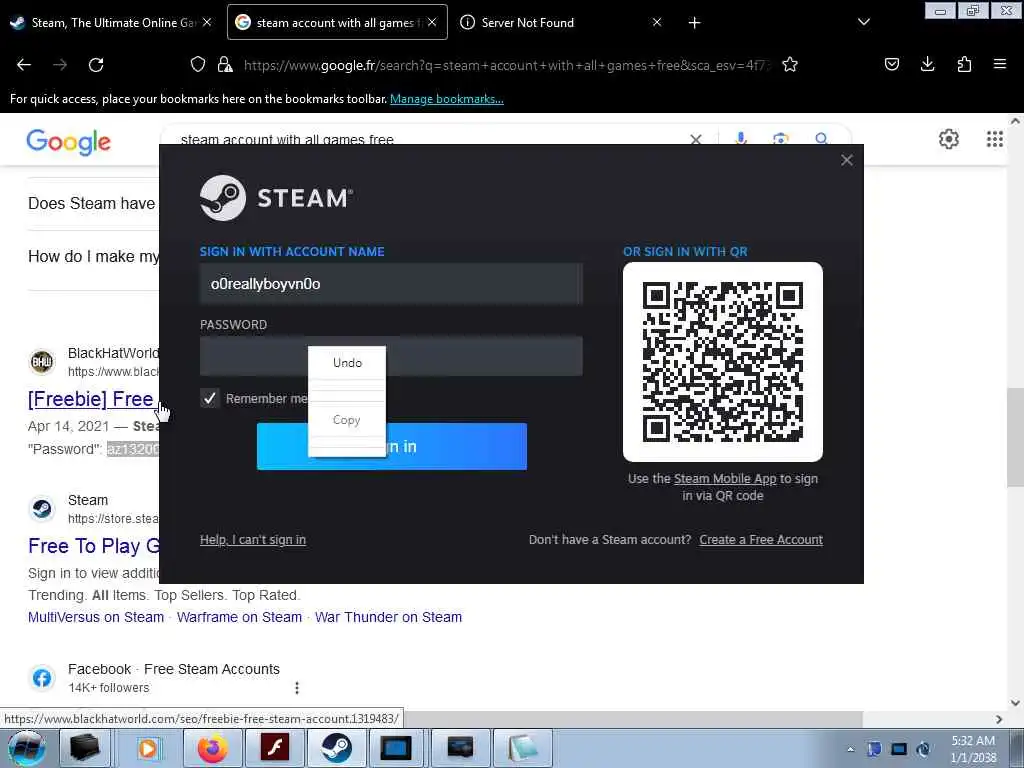The width and height of the screenshot is (1024, 768).
Task: Open Google quick settings gear
Action: click(x=948, y=139)
